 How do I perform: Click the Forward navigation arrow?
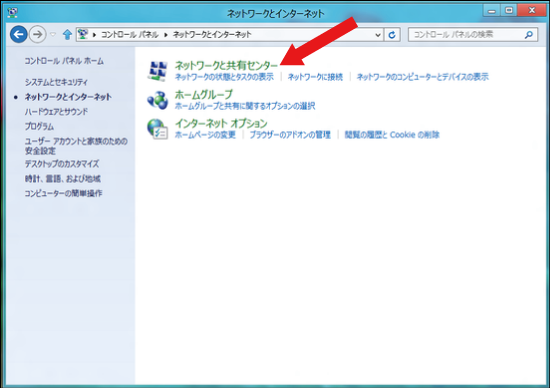[38, 34]
